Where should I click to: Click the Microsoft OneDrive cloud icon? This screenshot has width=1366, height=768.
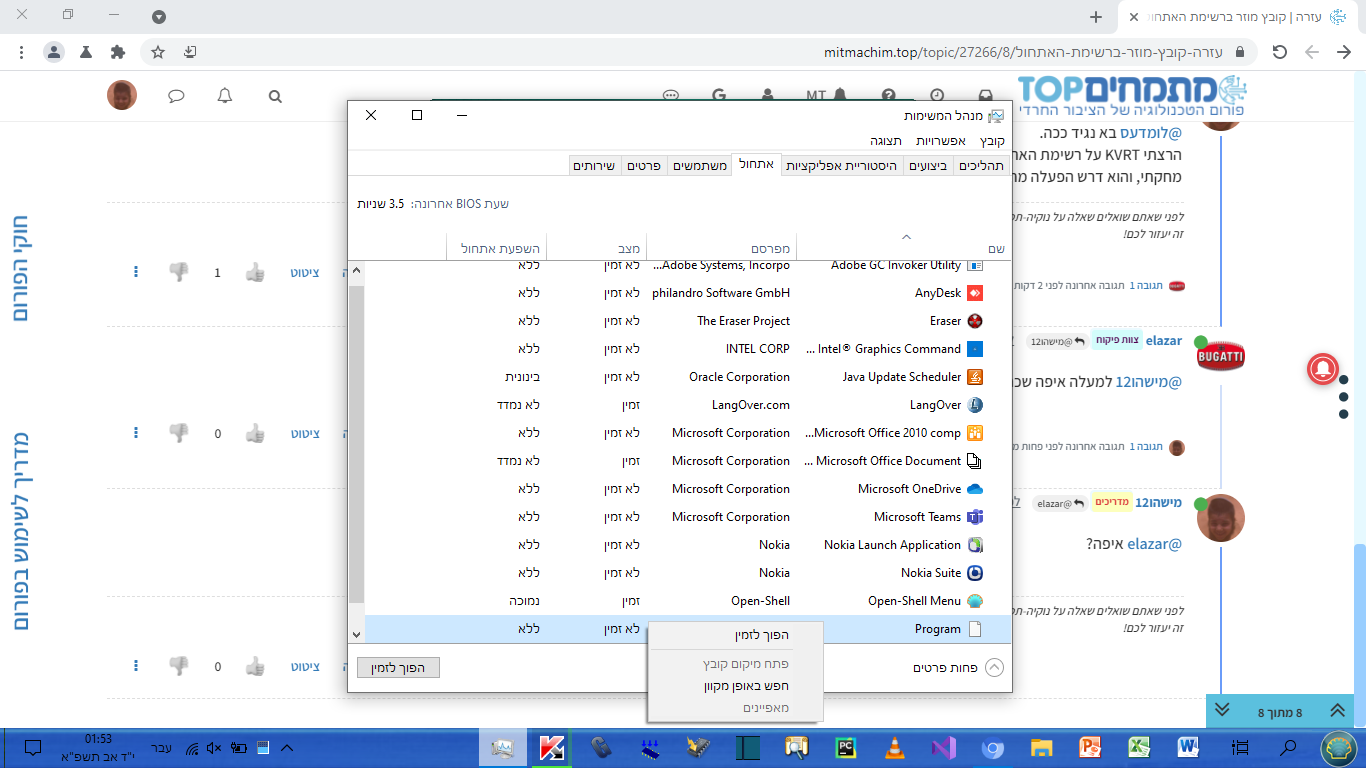click(x=975, y=489)
